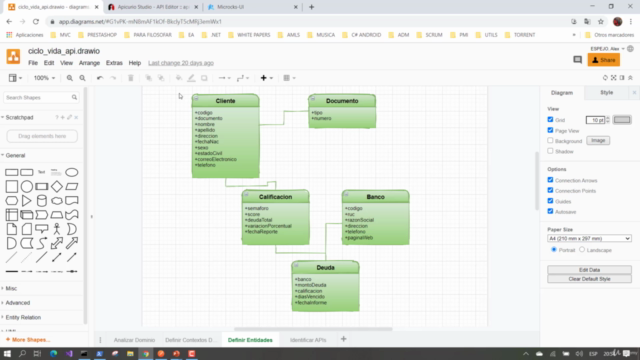
Task: Undo the last change
Action: click(100, 78)
